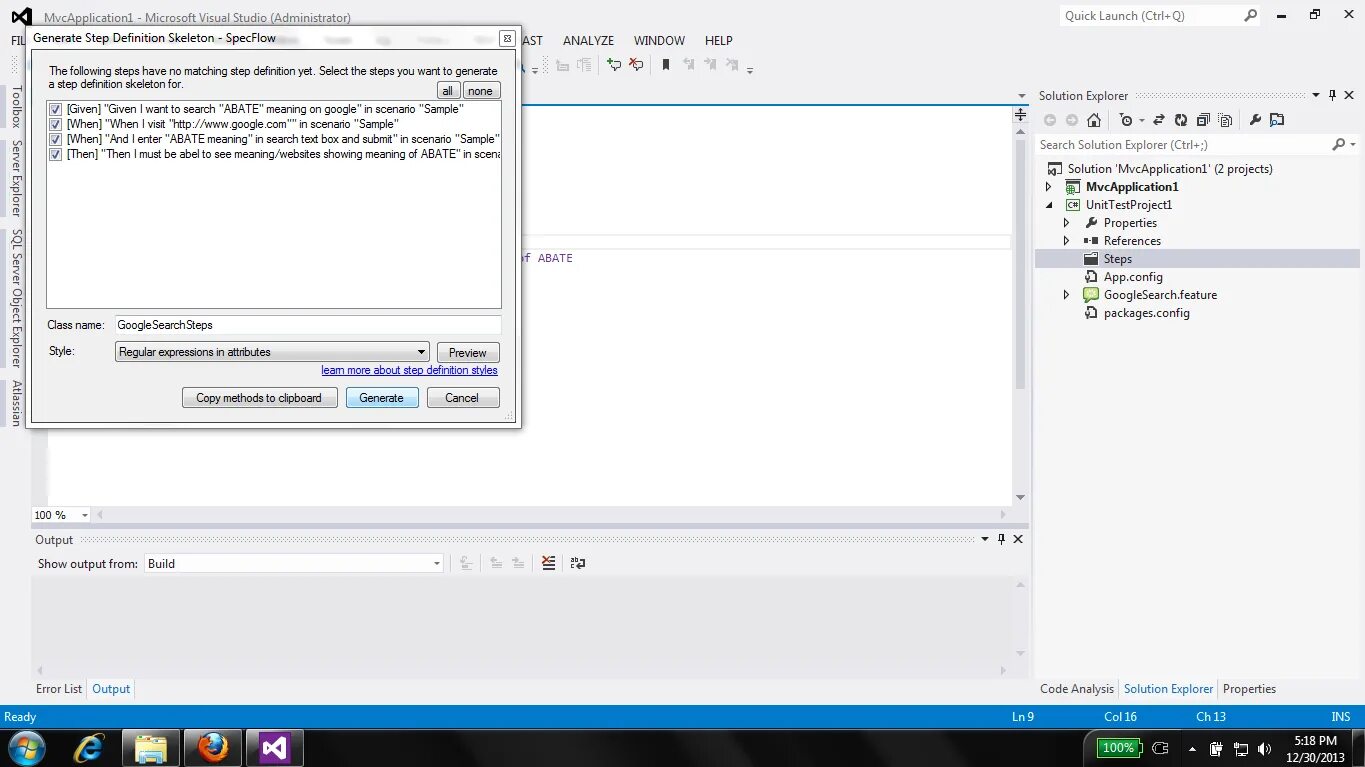Open the Output window options dropdown arrow
Screen dimensions: 1365x767
(x=984, y=539)
